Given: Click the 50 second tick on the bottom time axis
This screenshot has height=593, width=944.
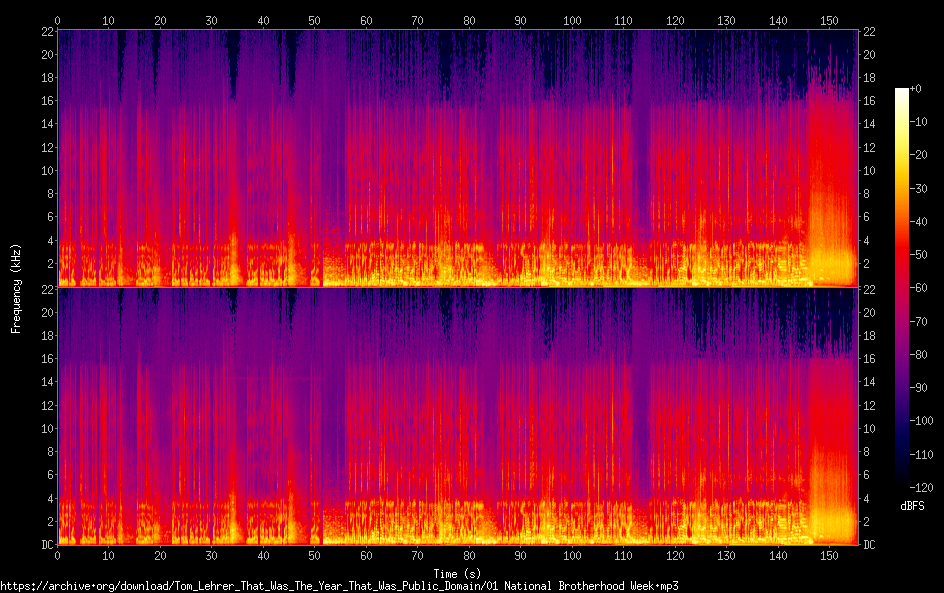Looking at the screenshot, I should (315, 555).
